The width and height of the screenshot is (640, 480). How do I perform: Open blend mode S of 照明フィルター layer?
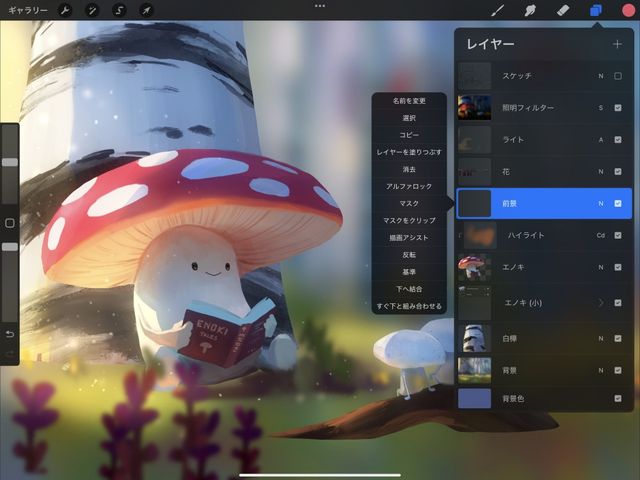[601, 108]
